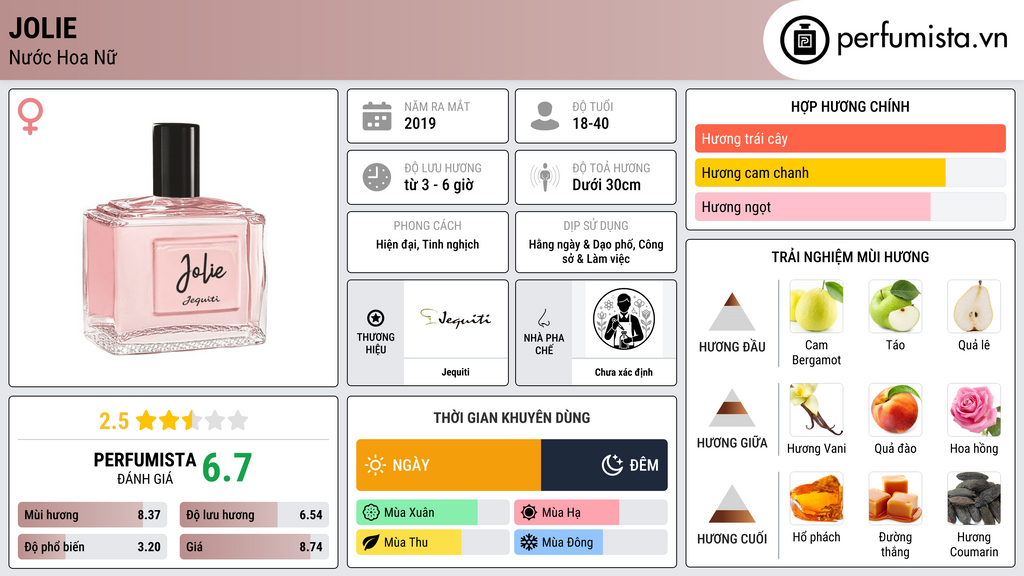This screenshot has width=1024, height=576.
Task: Click the Độ lưu hương 6.54 rating bar
Action: coord(254,515)
